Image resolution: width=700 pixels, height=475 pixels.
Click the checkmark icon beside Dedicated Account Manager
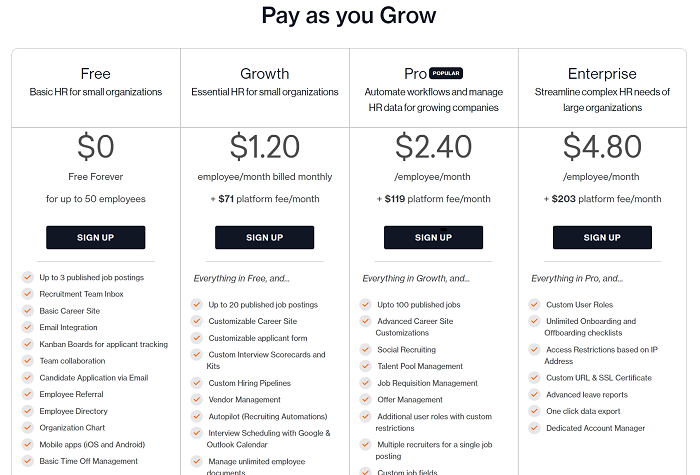534,428
